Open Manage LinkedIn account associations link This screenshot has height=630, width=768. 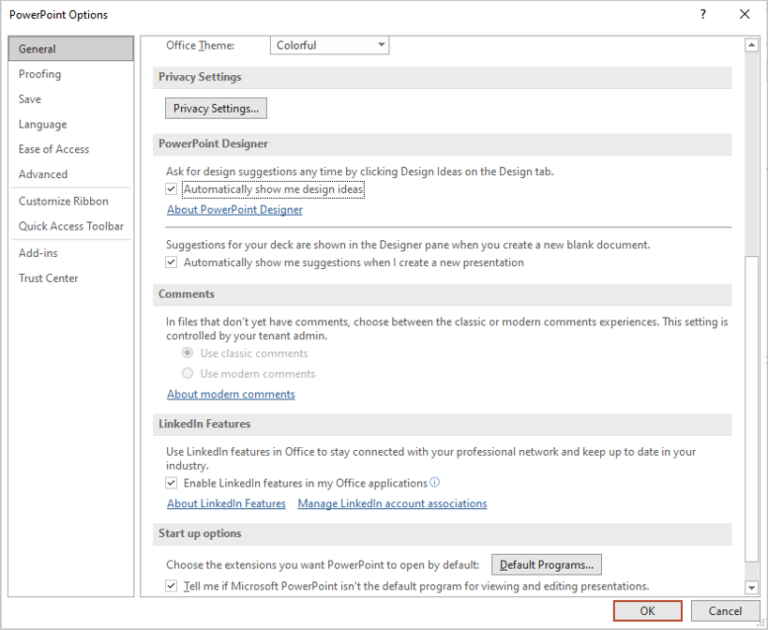coord(392,504)
